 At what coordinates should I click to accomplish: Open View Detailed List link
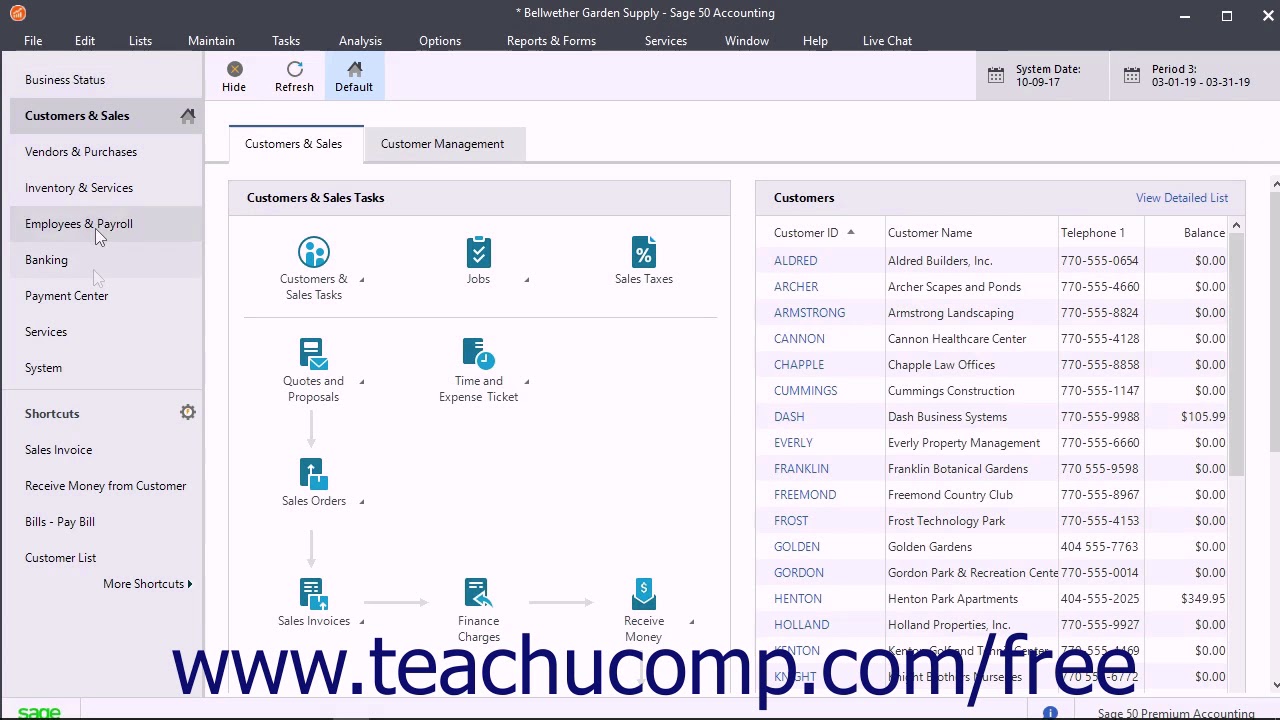coord(1182,198)
